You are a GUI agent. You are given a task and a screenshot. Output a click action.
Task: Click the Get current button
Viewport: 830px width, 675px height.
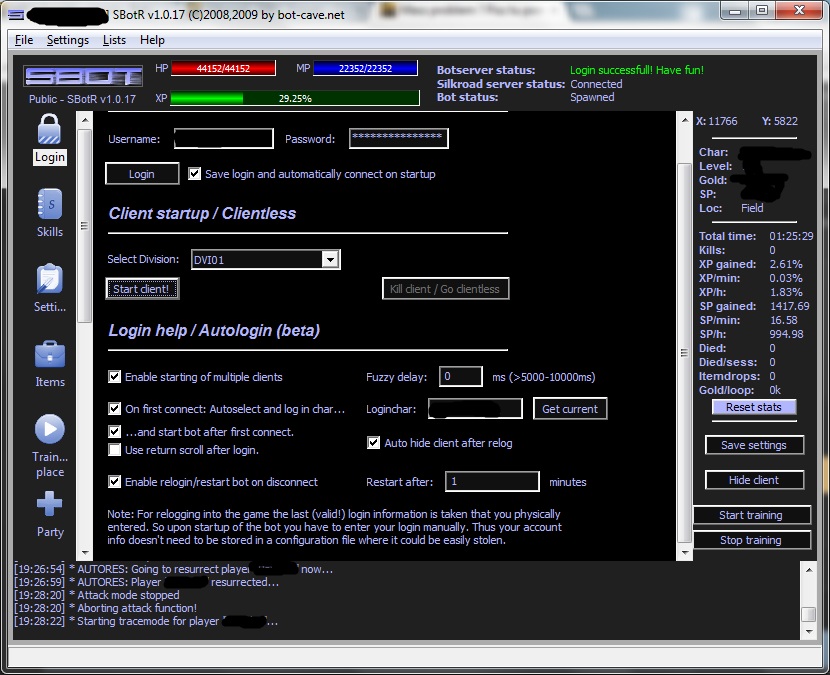(x=570, y=409)
